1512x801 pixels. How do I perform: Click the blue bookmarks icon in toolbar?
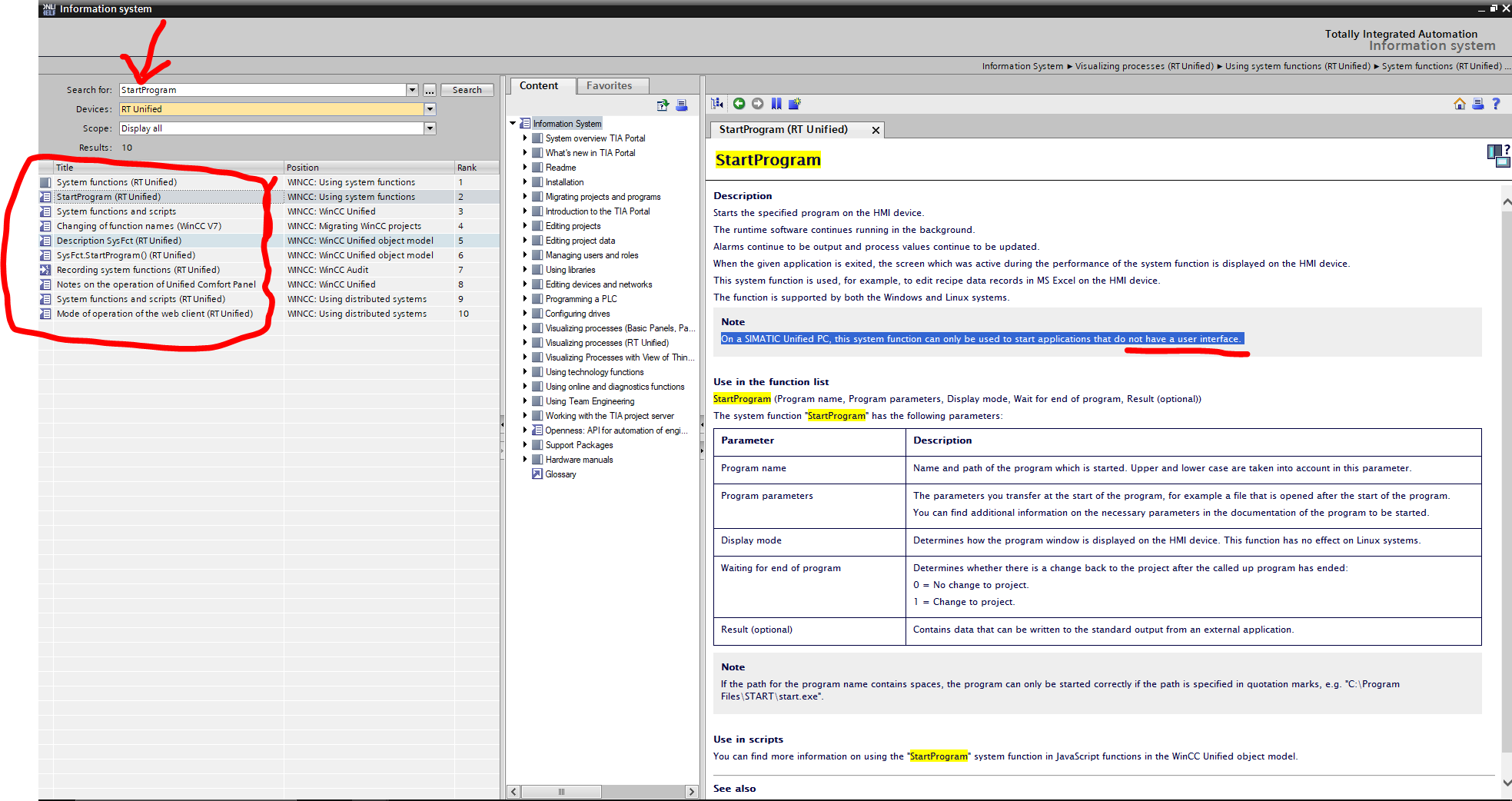pyautogui.click(x=776, y=104)
